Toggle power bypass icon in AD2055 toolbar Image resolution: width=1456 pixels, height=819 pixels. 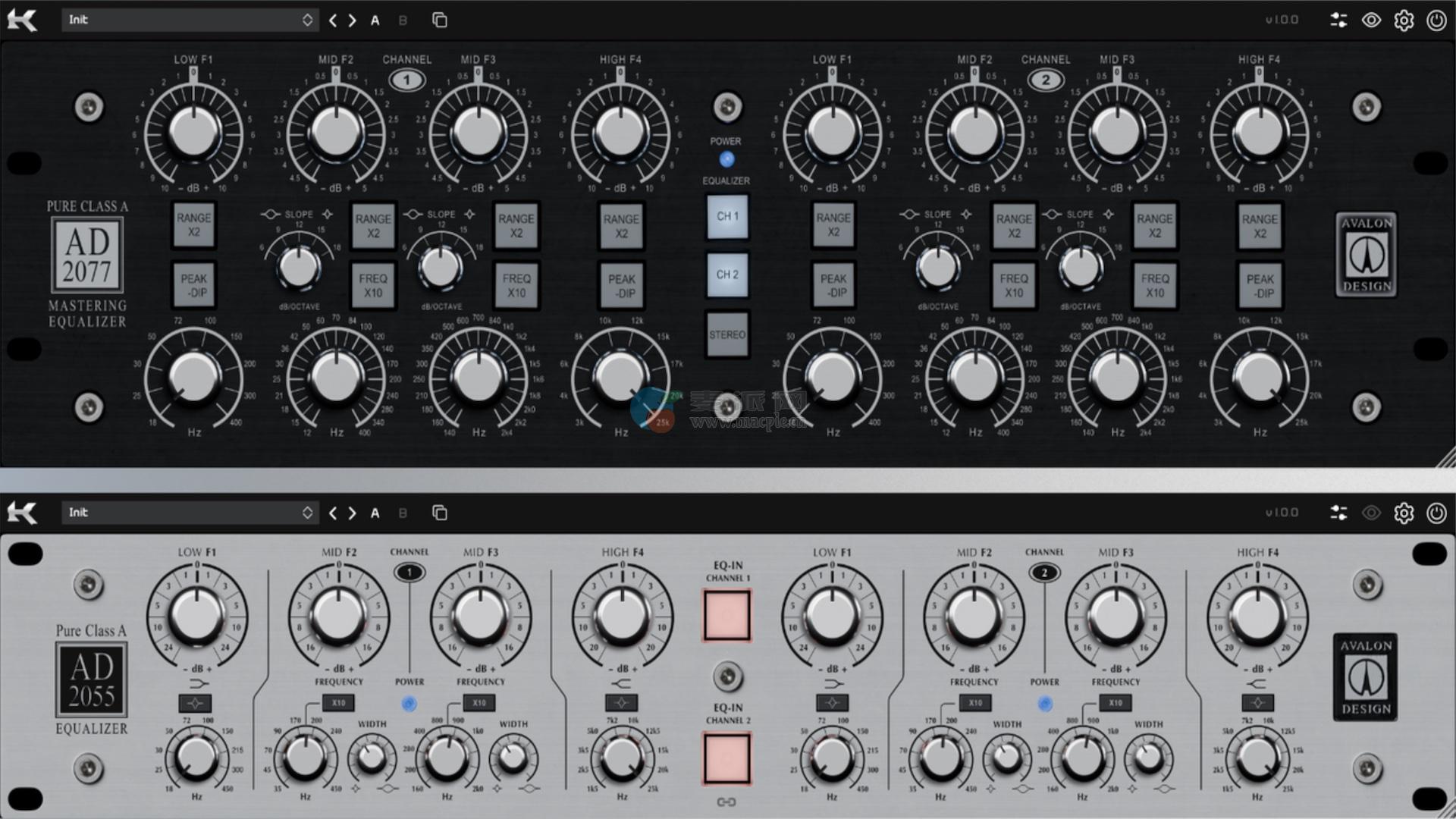click(1436, 513)
